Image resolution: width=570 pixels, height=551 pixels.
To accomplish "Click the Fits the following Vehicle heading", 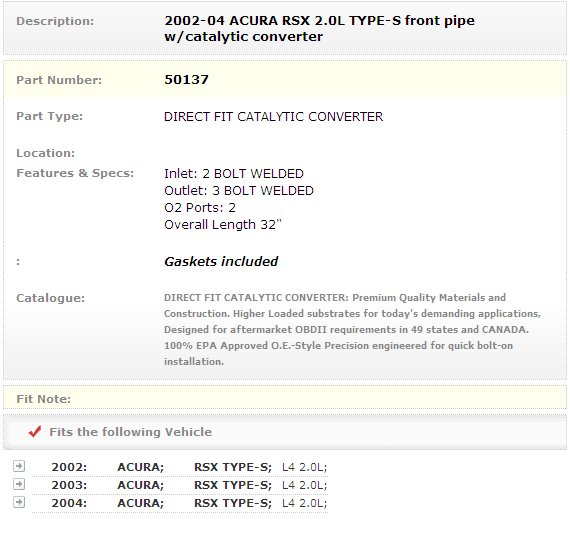I will (131, 432).
